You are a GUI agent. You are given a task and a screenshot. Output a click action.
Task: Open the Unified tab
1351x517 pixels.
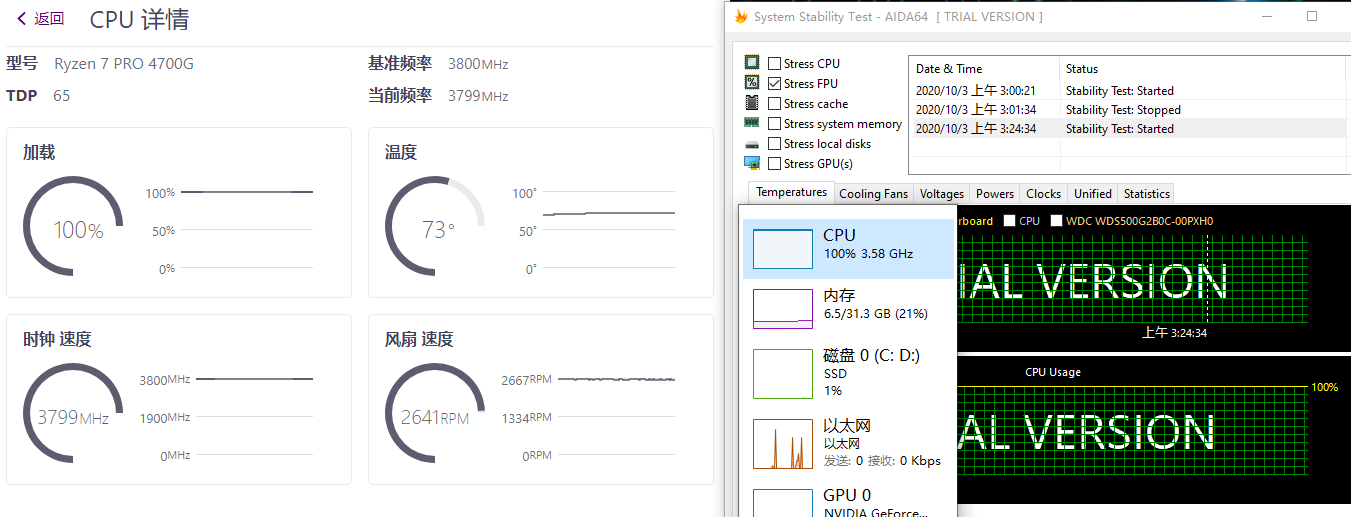[x=1092, y=194]
